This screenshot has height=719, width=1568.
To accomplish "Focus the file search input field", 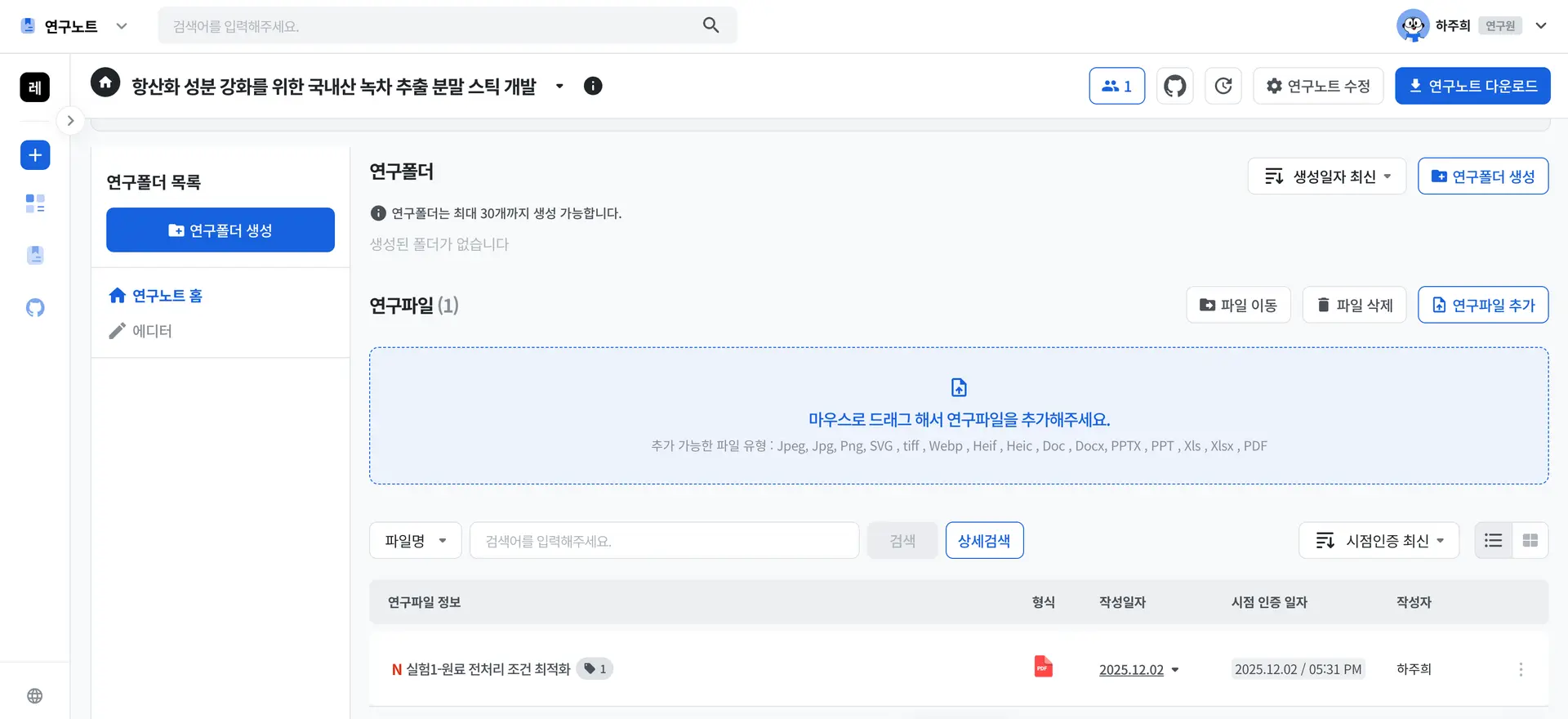I will click(665, 540).
